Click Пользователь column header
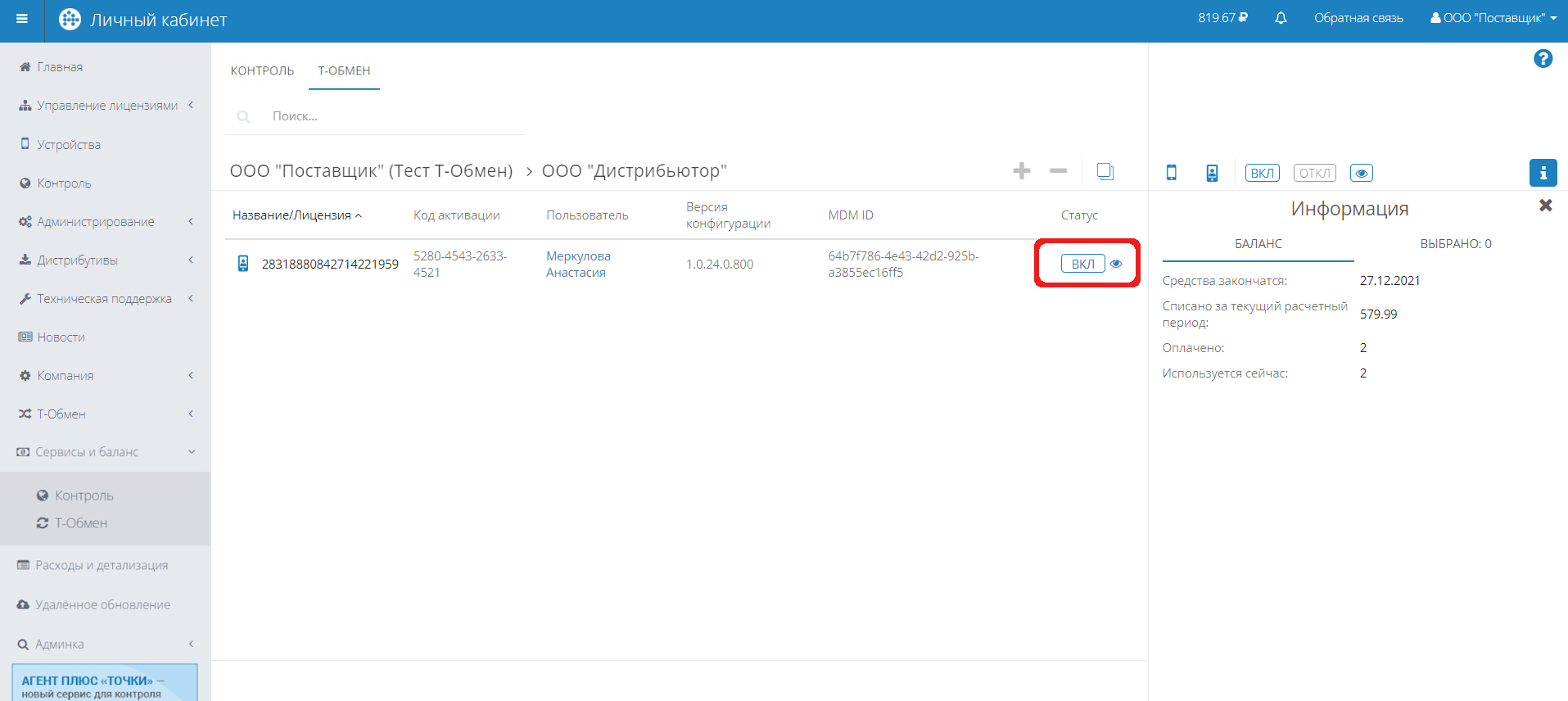Viewport: 1568px width, 701px height. (x=587, y=215)
